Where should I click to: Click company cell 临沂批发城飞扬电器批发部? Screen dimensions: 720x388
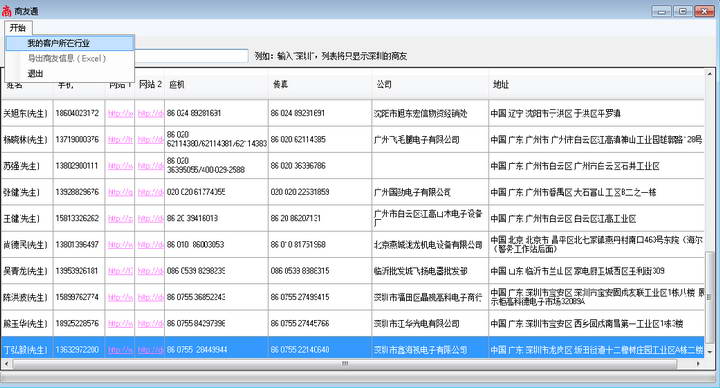[430, 271]
